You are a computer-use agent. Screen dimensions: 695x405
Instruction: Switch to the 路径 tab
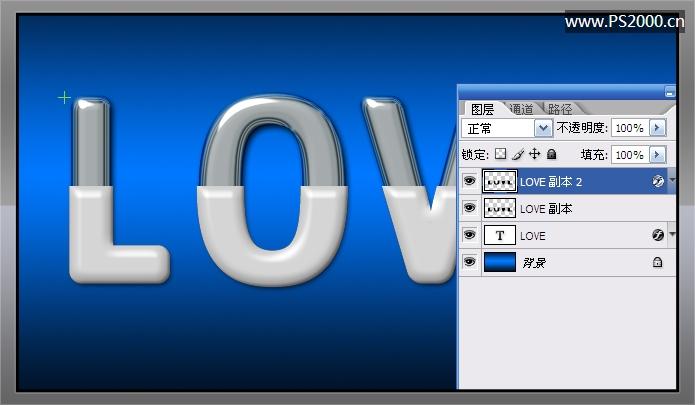(x=560, y=109)
